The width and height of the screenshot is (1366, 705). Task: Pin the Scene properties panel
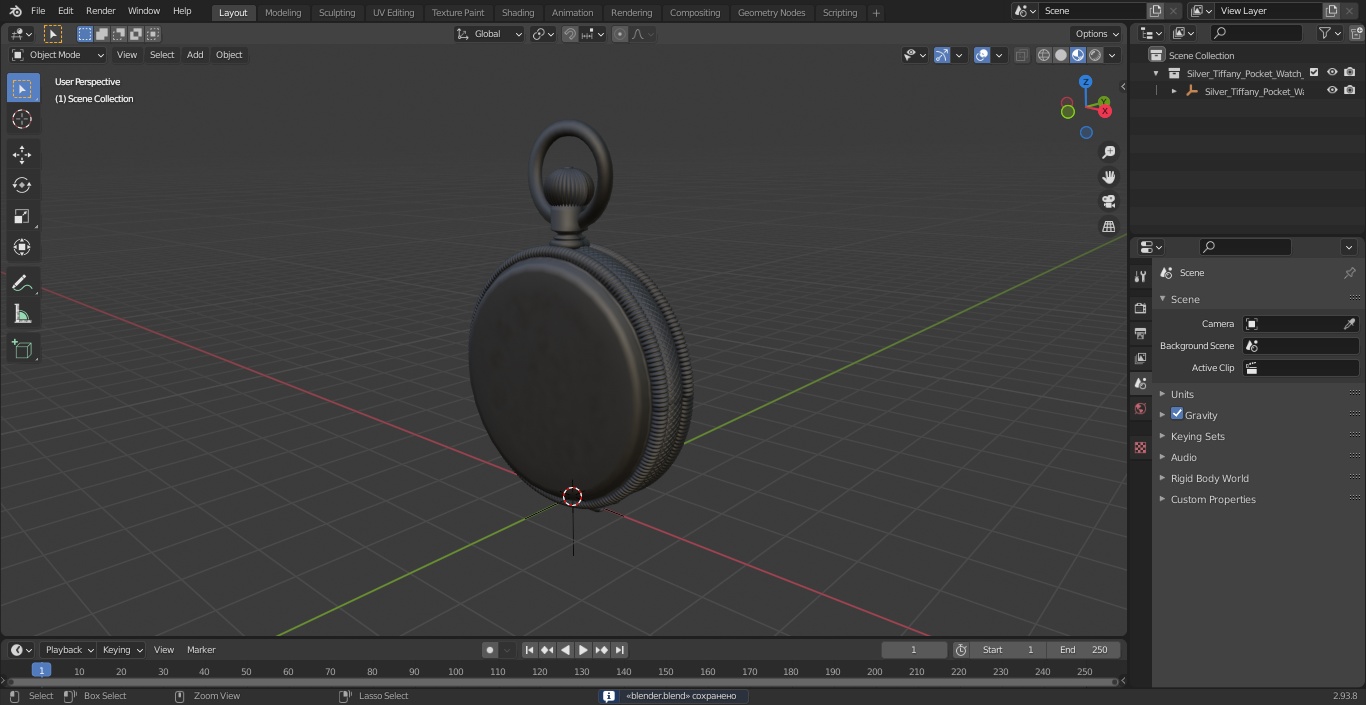[x=1349, y=273]
